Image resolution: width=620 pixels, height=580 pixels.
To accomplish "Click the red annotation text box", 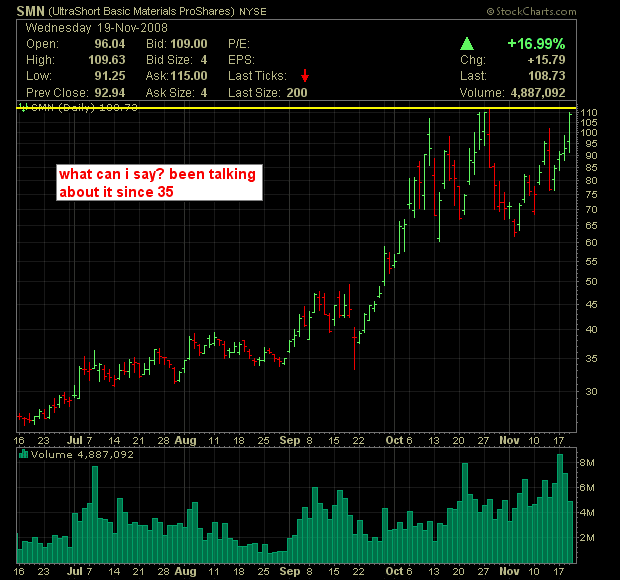I will (159, 183).
